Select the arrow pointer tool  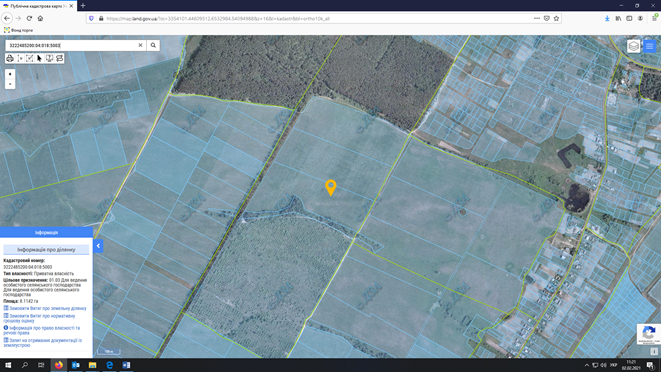tap(40, 59)
